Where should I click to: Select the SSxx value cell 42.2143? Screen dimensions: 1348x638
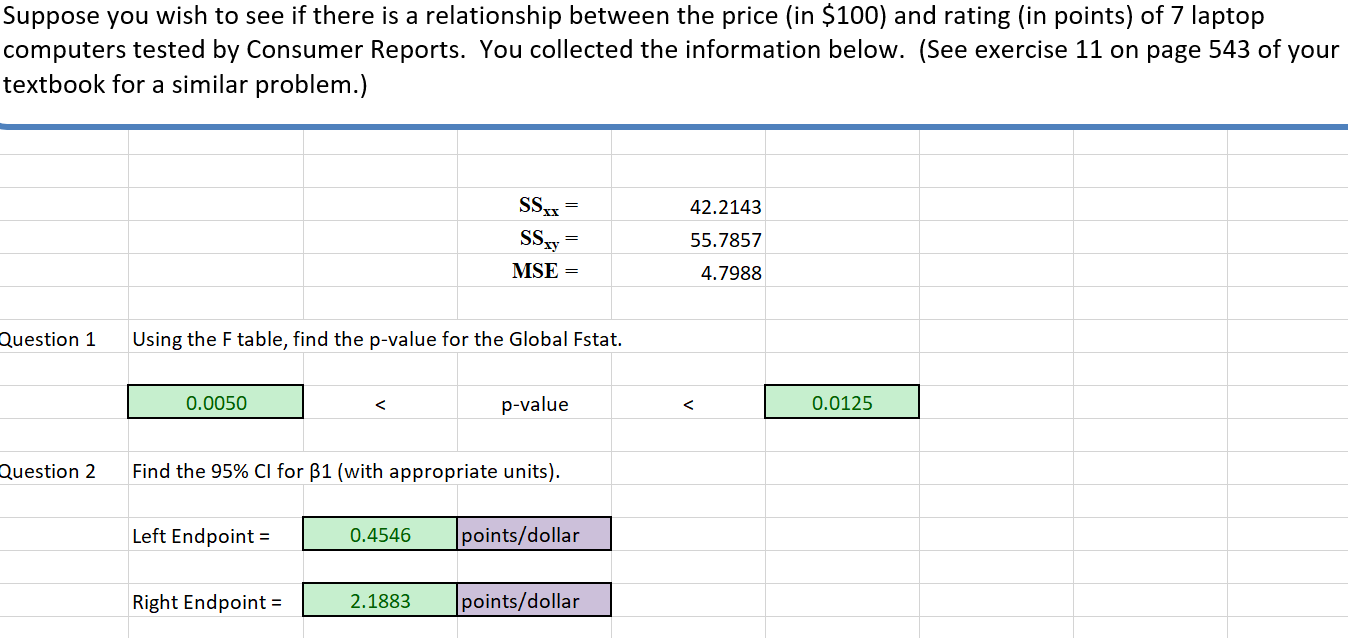point(688,207)
